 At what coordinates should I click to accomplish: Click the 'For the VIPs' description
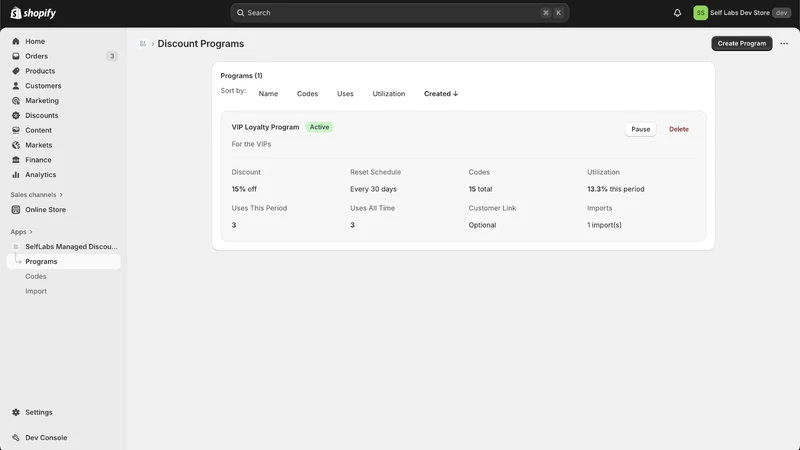click(x=251, y=144)
